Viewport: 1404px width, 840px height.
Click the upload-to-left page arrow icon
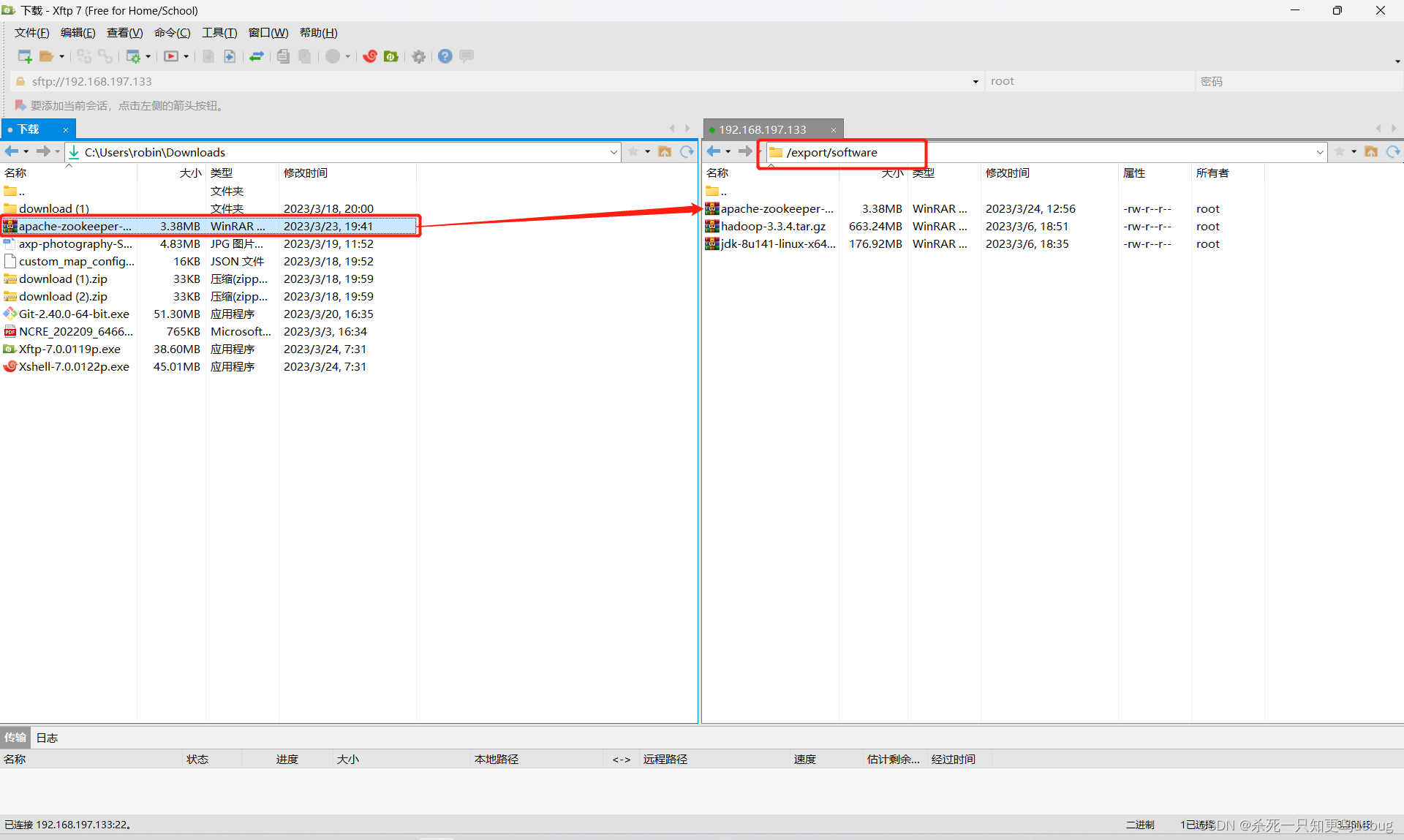click(x=208, y=56)
